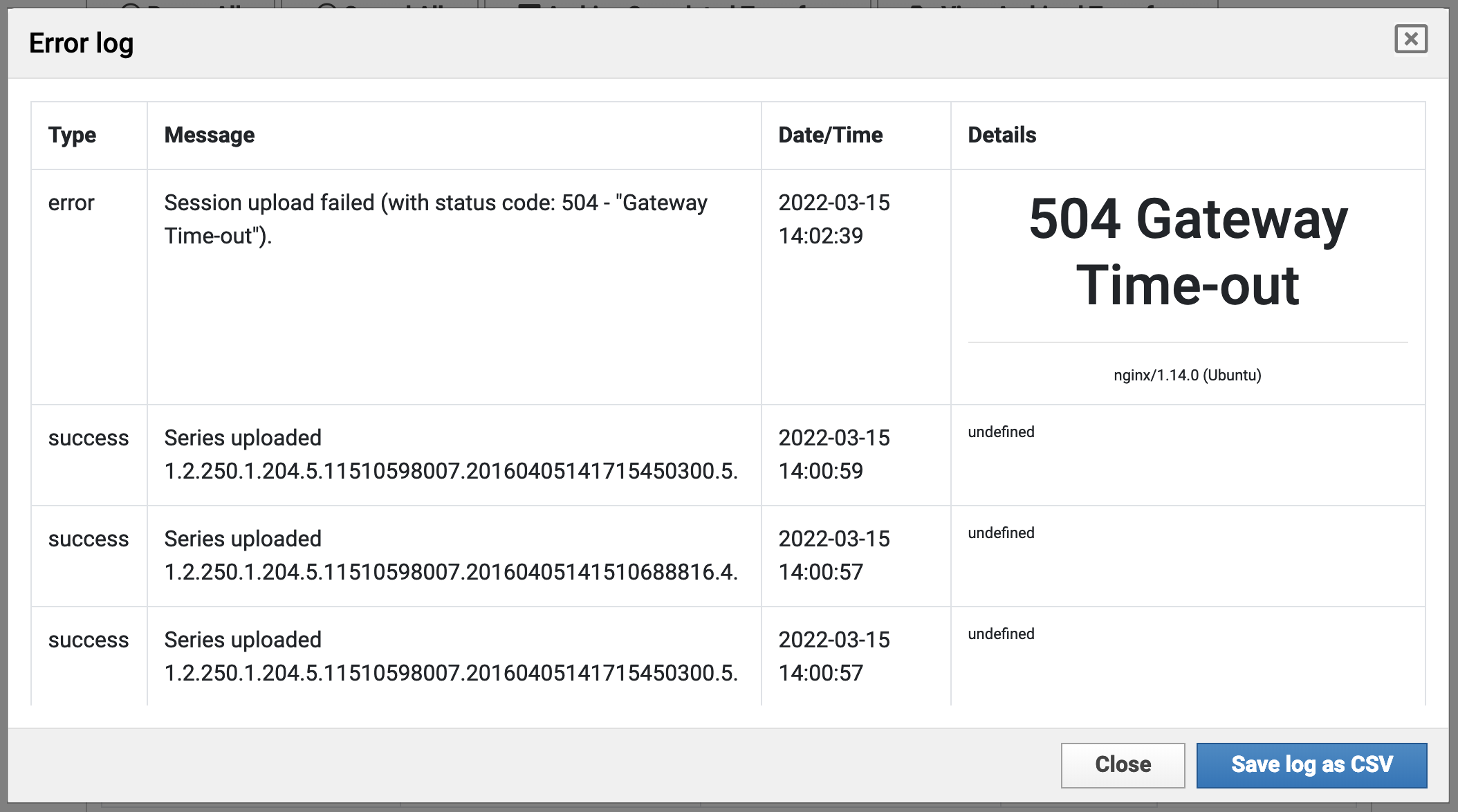Click the Close button

[x=1123, y=765]
